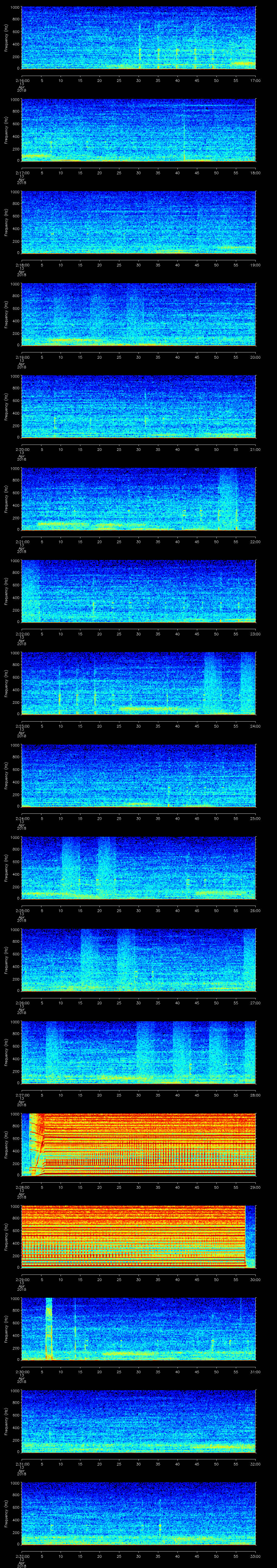277x1568 pixels.
Task: Click the 2:16:00 start time label
Action: (22, 80)
